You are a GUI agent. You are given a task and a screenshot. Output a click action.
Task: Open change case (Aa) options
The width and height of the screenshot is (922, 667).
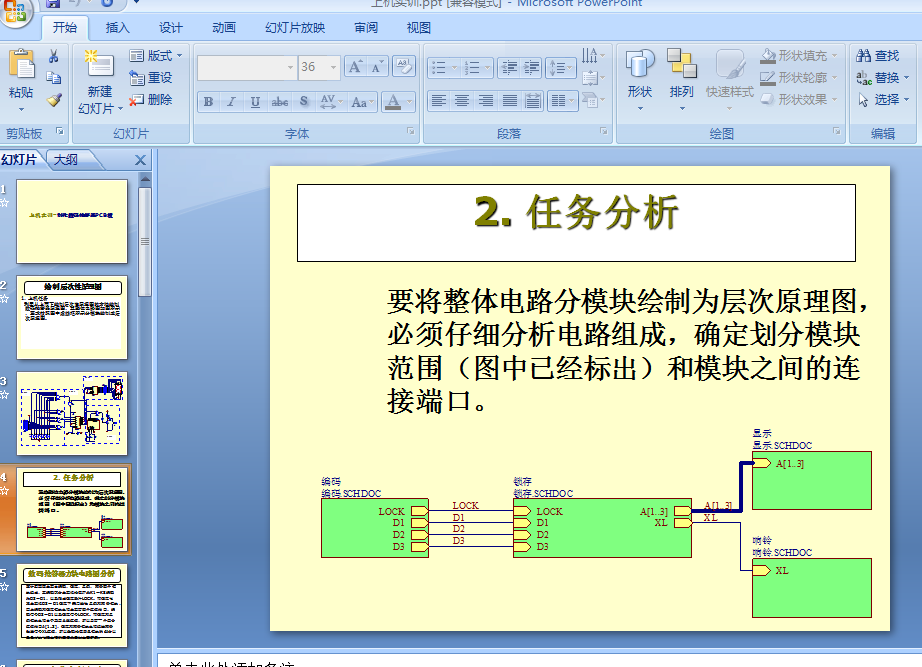(362, 102)
